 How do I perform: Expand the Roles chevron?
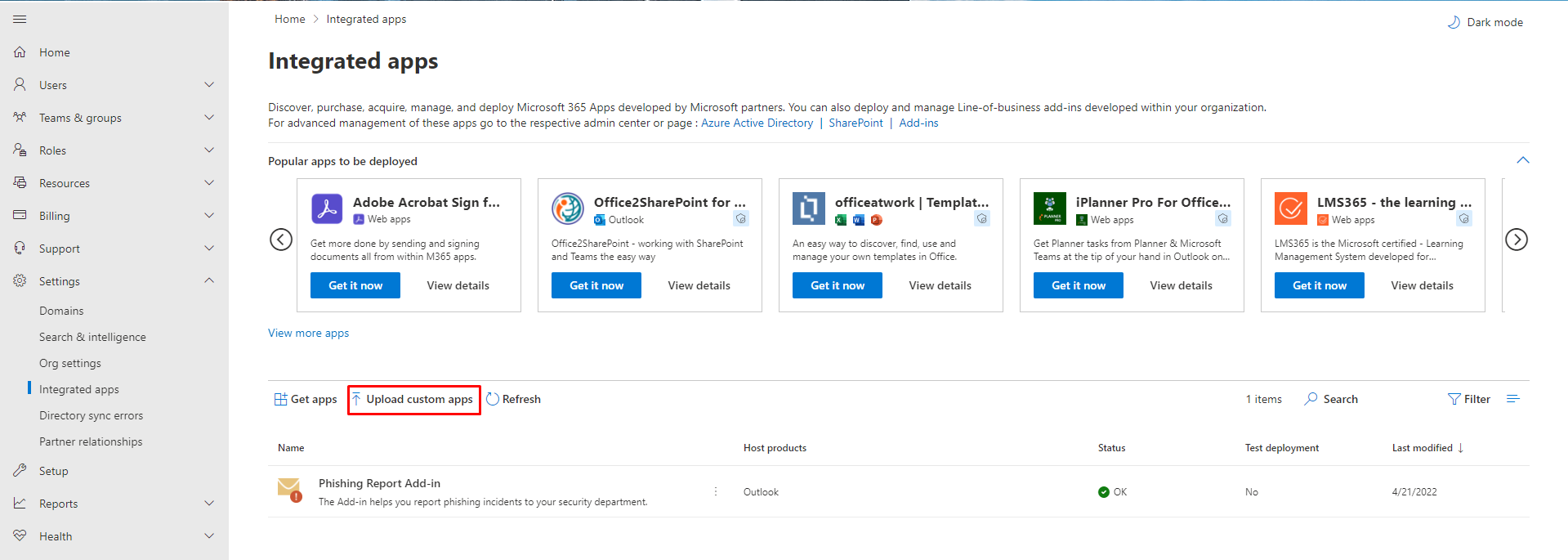pyautogui.click(x=209, y=150)
